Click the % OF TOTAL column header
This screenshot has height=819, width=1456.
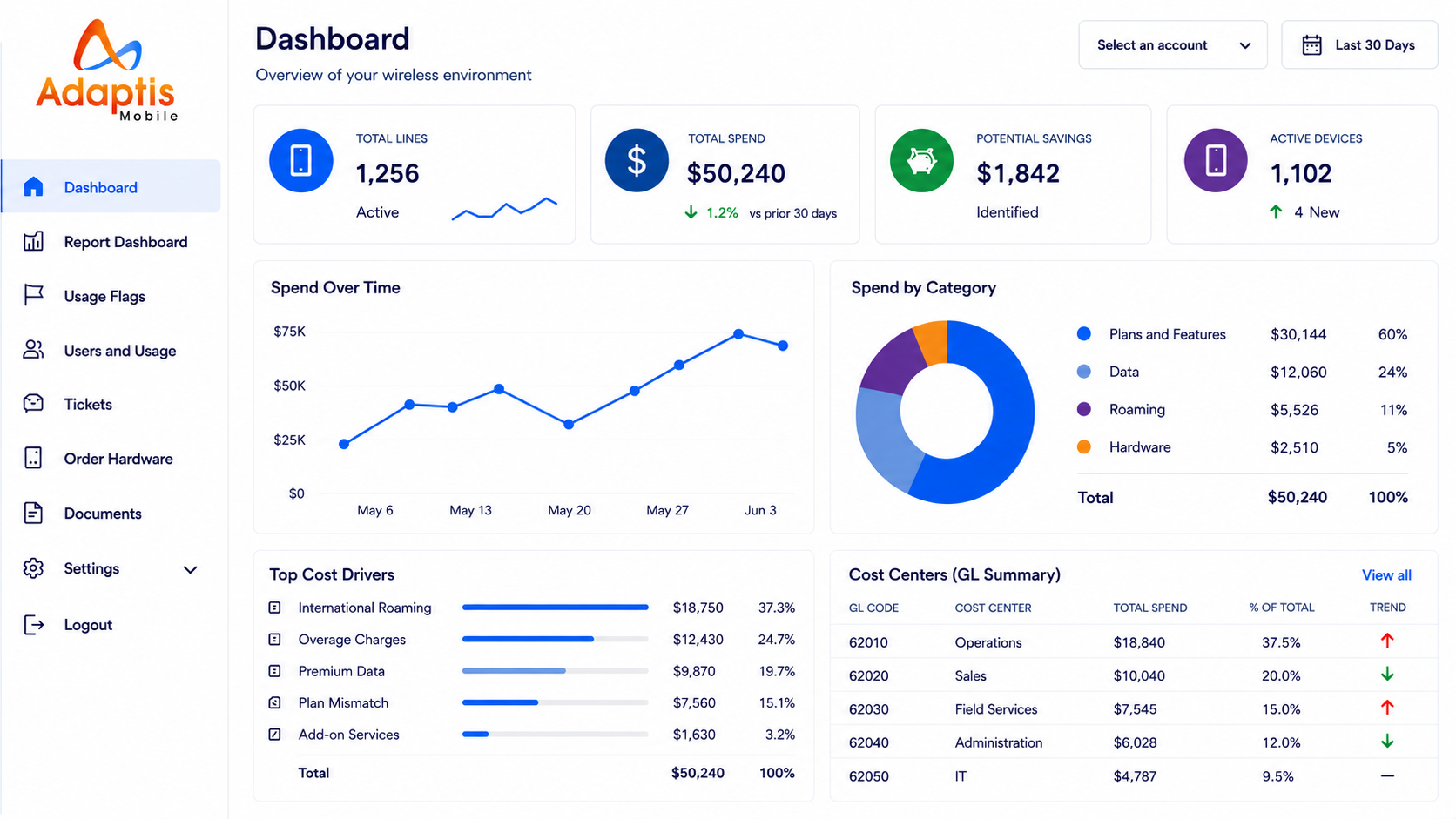(1282, 608)
